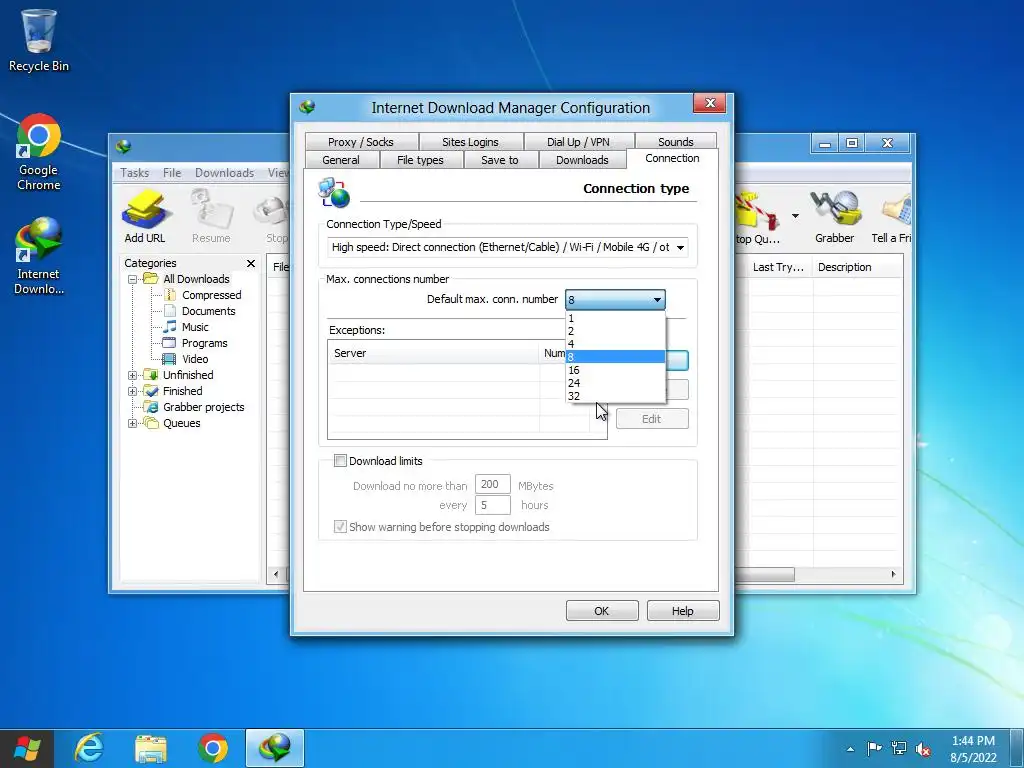Click the Add URL toolbar icon
The height and width of the screenshot is (768, 1024).
[x=144, y=216]
